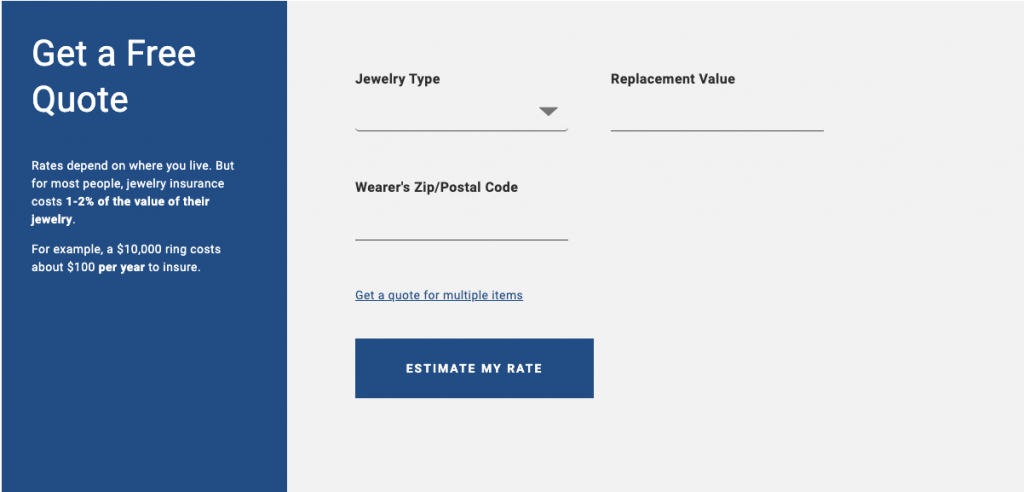The width and height of the screenshot is (1024, 492).
Task: Click the 'Get a Free Quote' heading
Action: pos(113,76)
